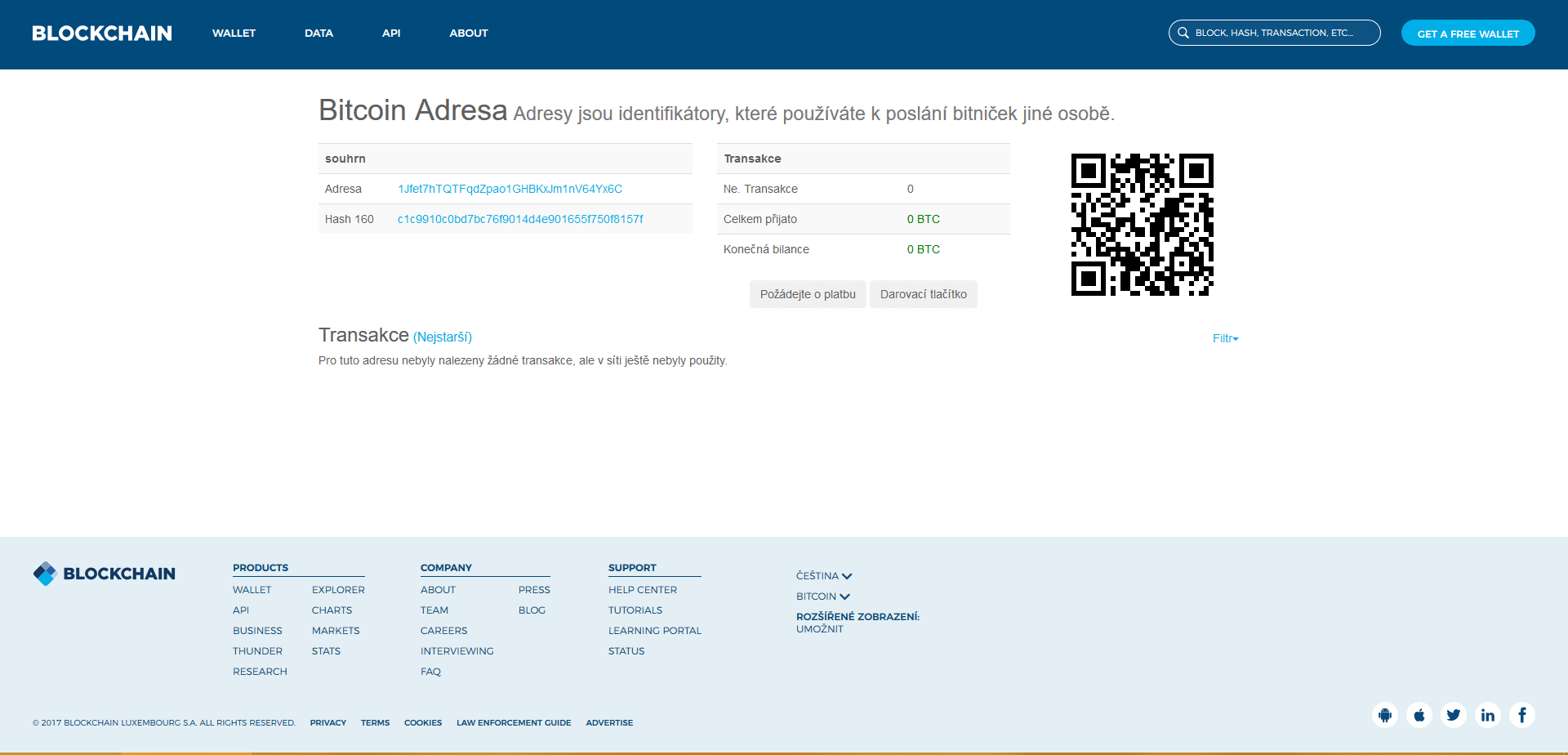
Task: Open the Android app icon link
Action: click(x=1385, y=716)
